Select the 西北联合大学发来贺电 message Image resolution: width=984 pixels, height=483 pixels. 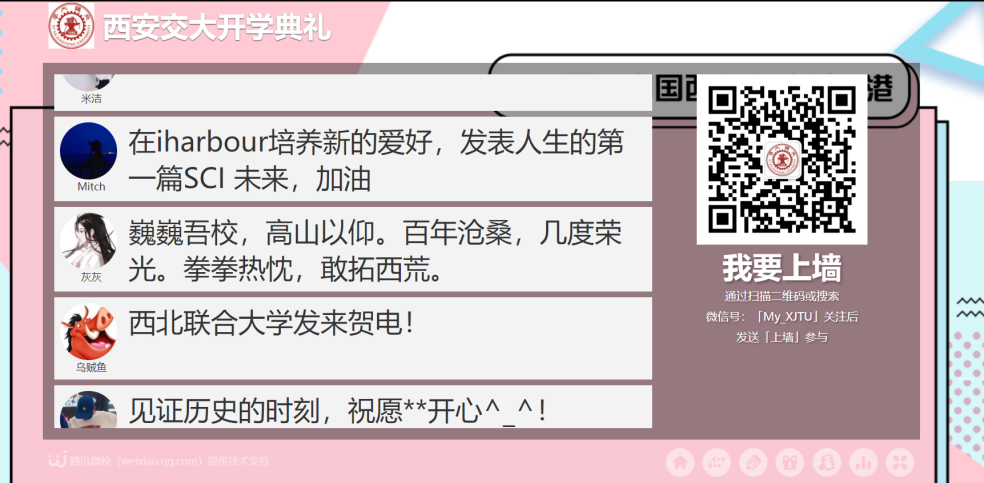353,338
